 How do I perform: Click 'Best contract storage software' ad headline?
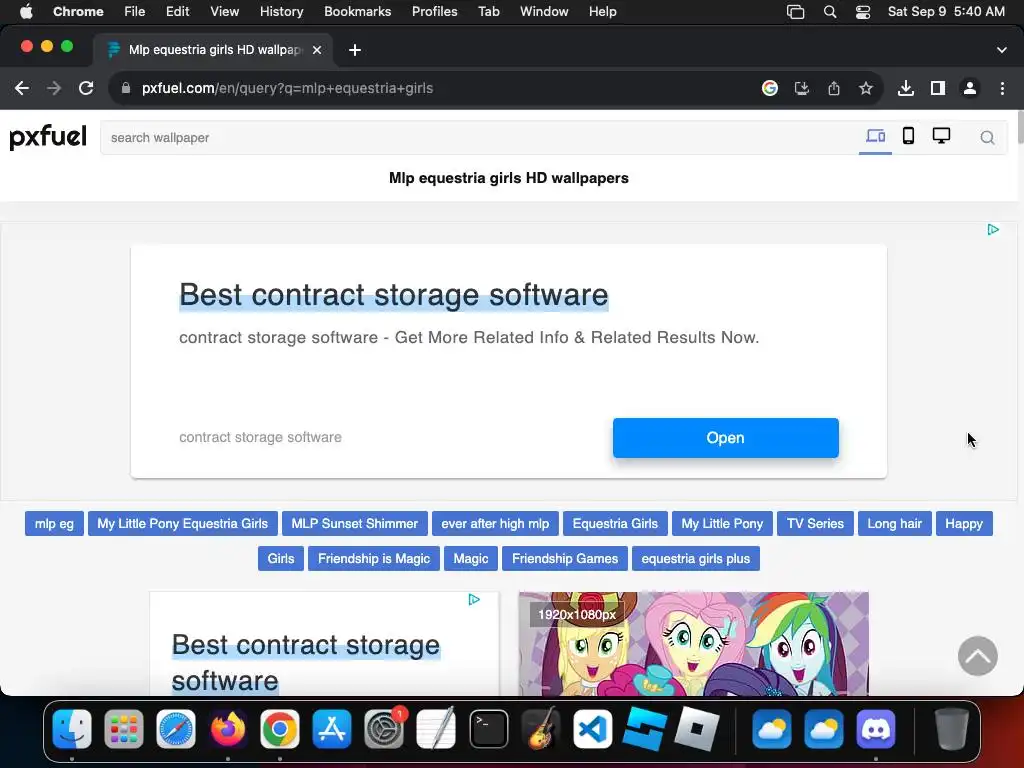tap(394, 295)
